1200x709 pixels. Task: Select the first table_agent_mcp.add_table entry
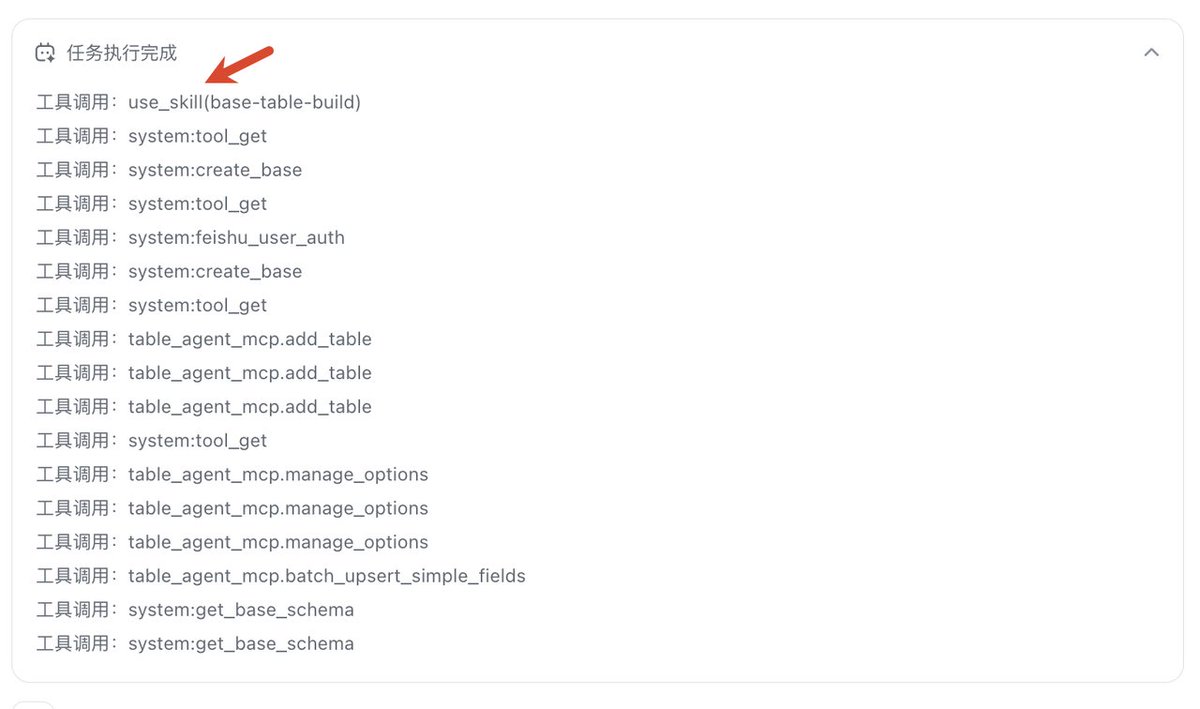pyautogui.click(x=204, y=339)
